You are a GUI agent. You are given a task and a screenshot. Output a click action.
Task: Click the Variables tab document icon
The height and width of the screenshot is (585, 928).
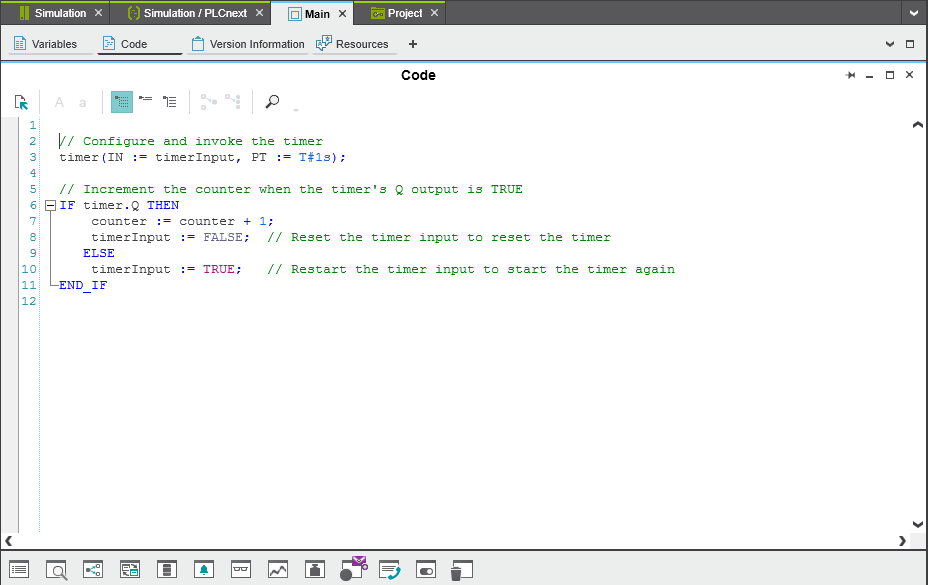(20, 43)
